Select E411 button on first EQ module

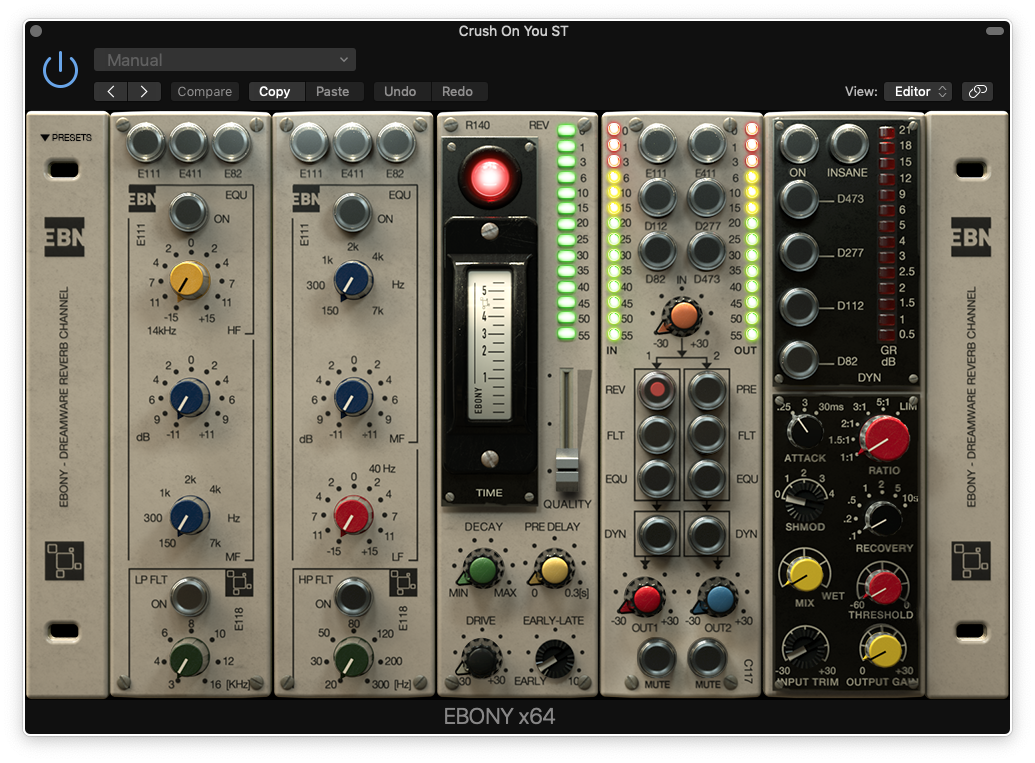pyautogui.click(x=189, y=143)
